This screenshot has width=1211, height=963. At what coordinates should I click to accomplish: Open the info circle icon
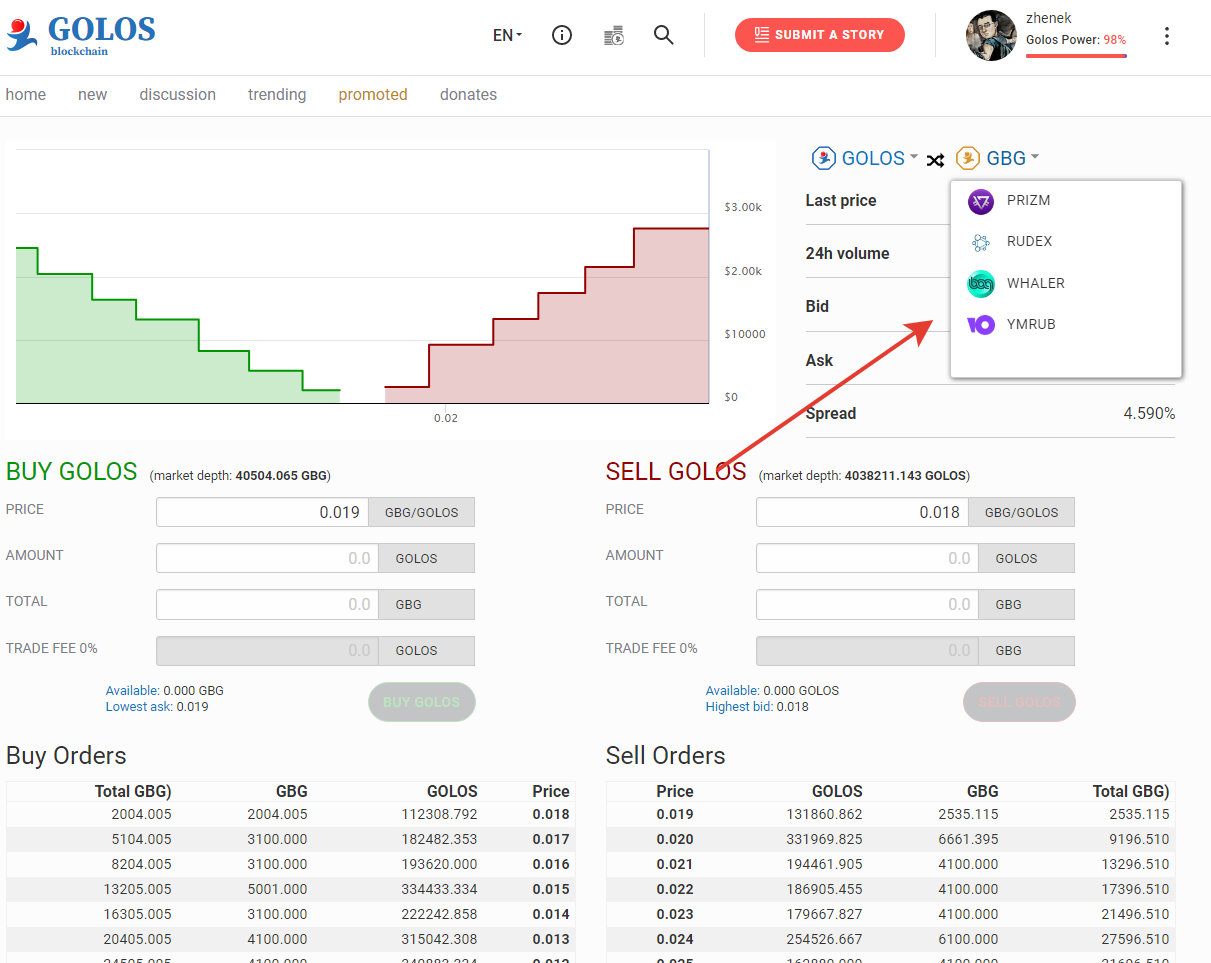562,35
